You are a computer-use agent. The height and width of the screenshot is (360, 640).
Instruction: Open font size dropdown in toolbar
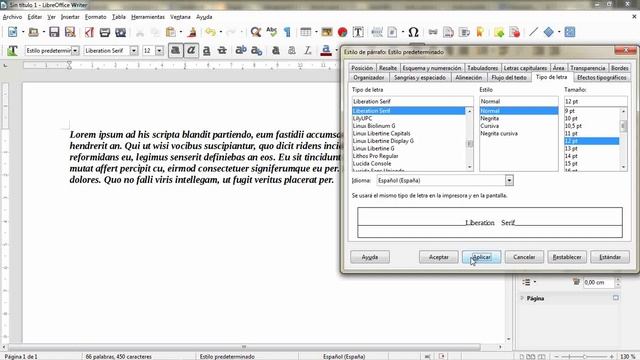[x=160, y=51]
